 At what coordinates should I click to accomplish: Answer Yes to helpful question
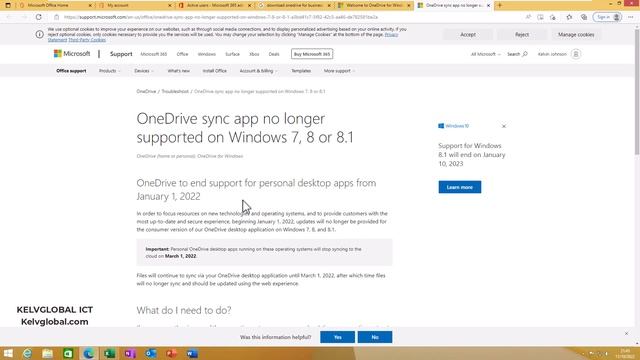pos(338,337)
